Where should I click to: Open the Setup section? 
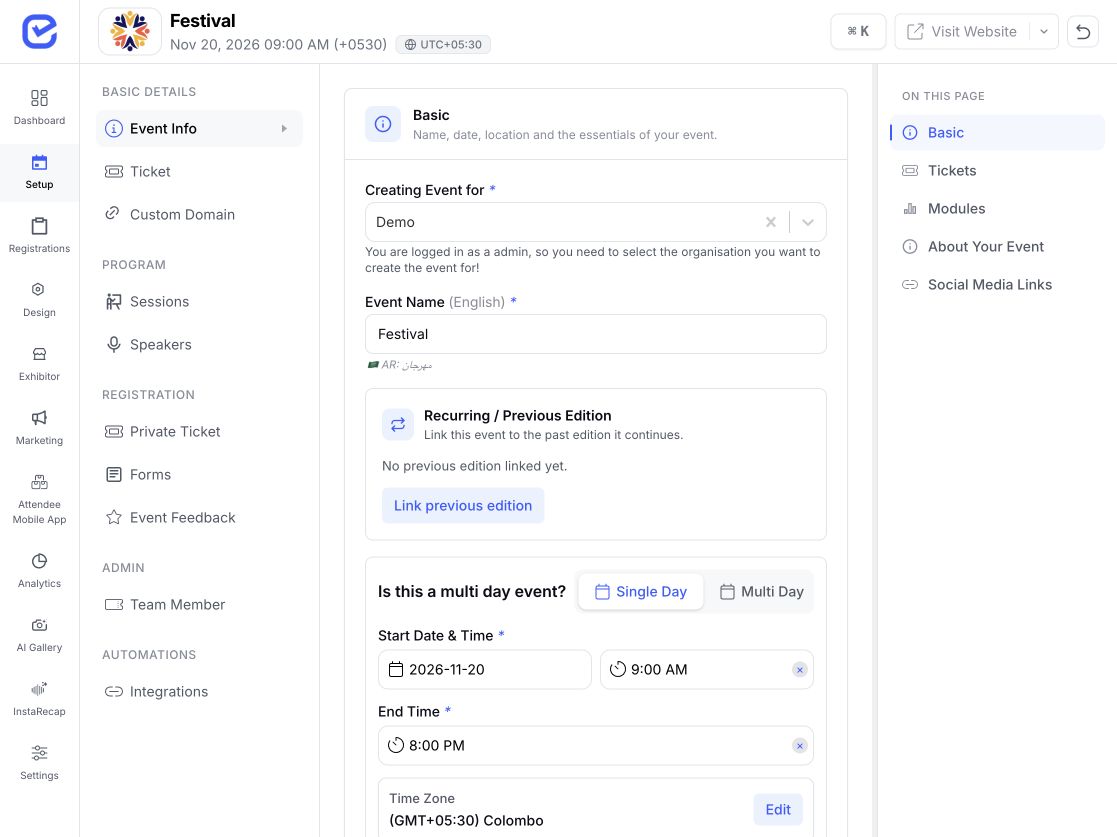click(39, 172)
